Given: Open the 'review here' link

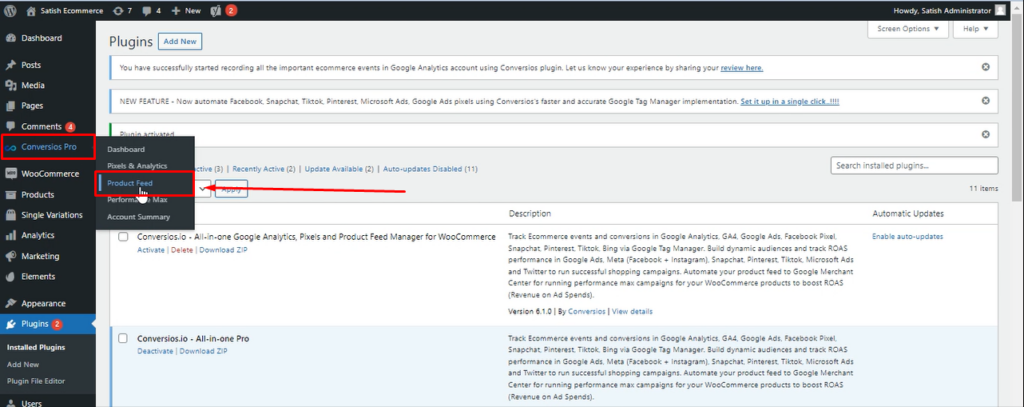Looking at the screenshot, I should pos(742,68).
